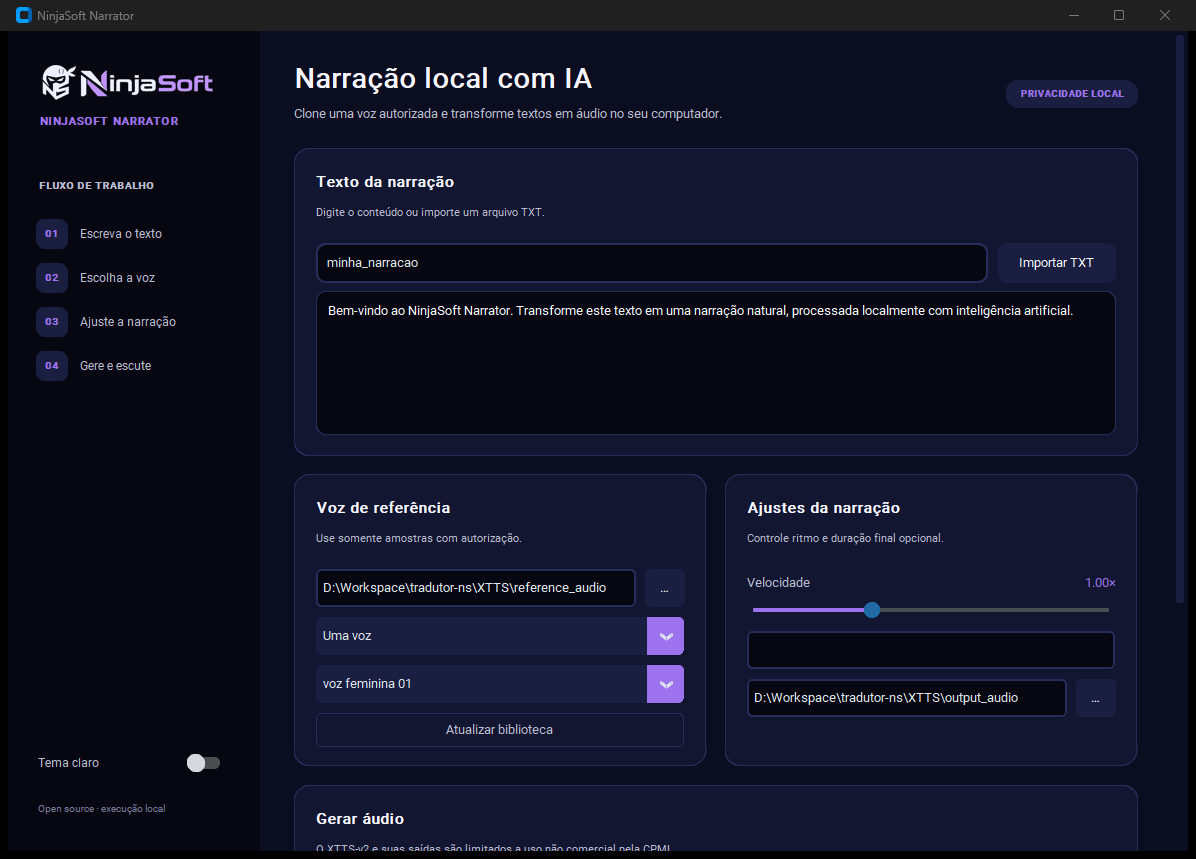
Task: Click the 'Velocidade' label
Action: pos(778,583)
